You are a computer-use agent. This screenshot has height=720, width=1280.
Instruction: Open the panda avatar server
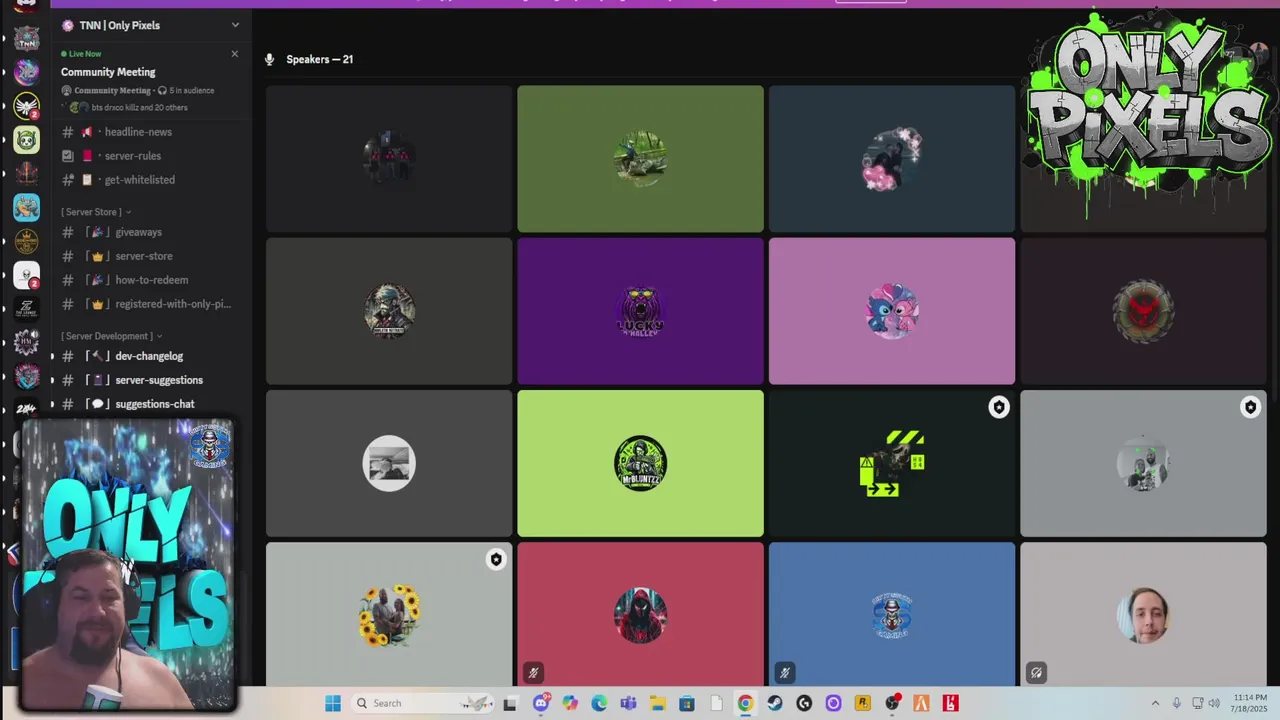(x=27, y=139)
